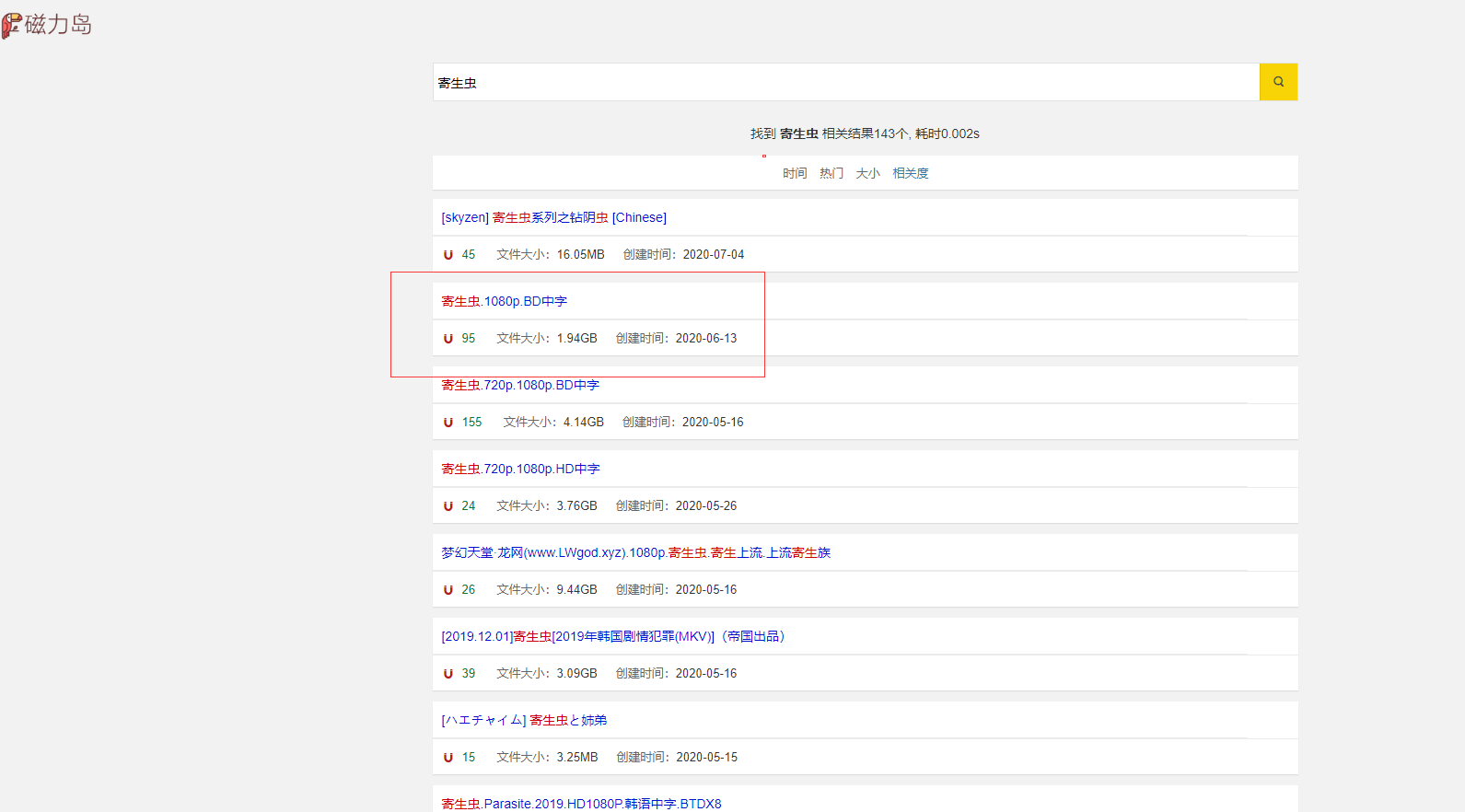Open the Parasite.2019.HD1080P BTDX8 result
The height and width of the screenshot is (812, 1465).
tap(581, 804)
